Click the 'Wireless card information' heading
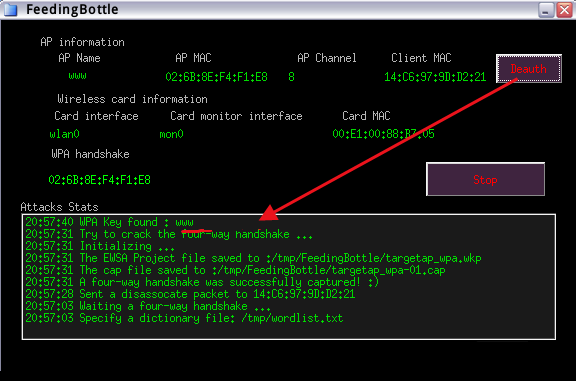 tap(132, 99)
